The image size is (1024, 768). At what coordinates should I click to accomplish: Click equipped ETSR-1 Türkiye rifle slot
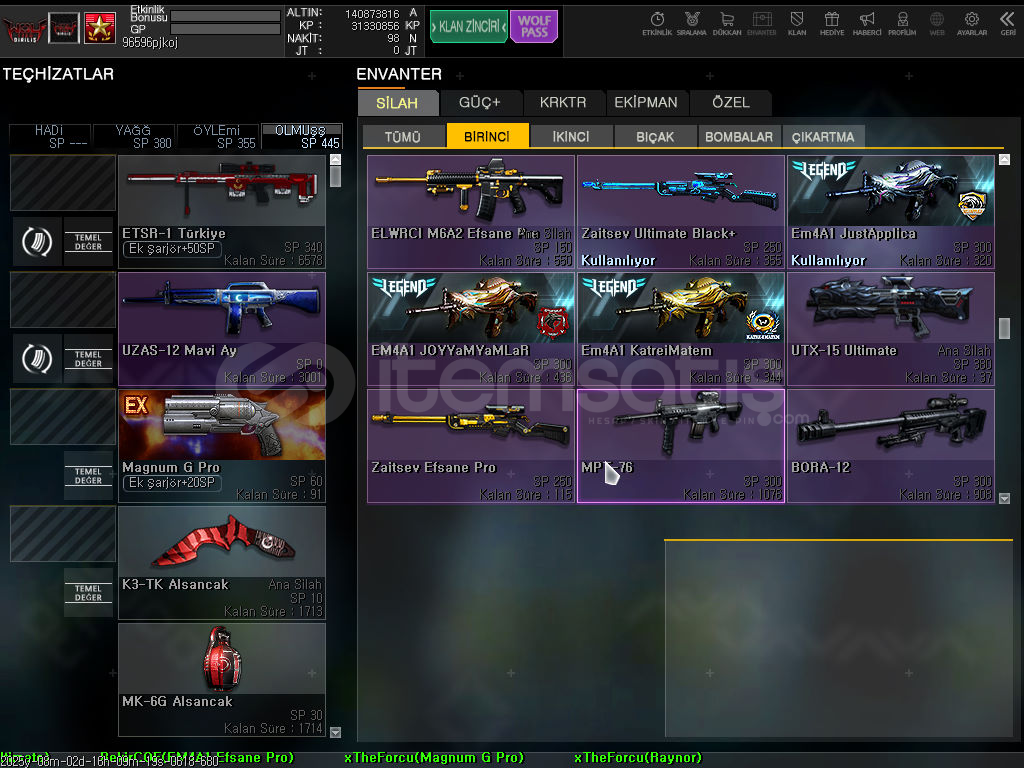click(222, 212)
